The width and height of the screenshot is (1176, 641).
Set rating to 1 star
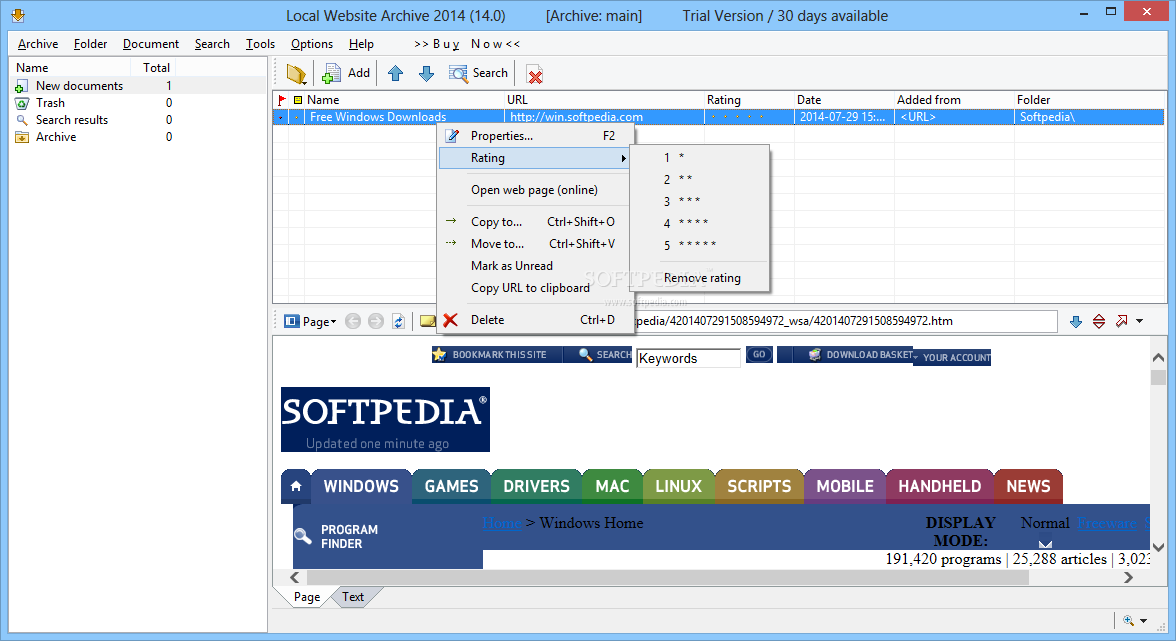[x=700, y=157]
